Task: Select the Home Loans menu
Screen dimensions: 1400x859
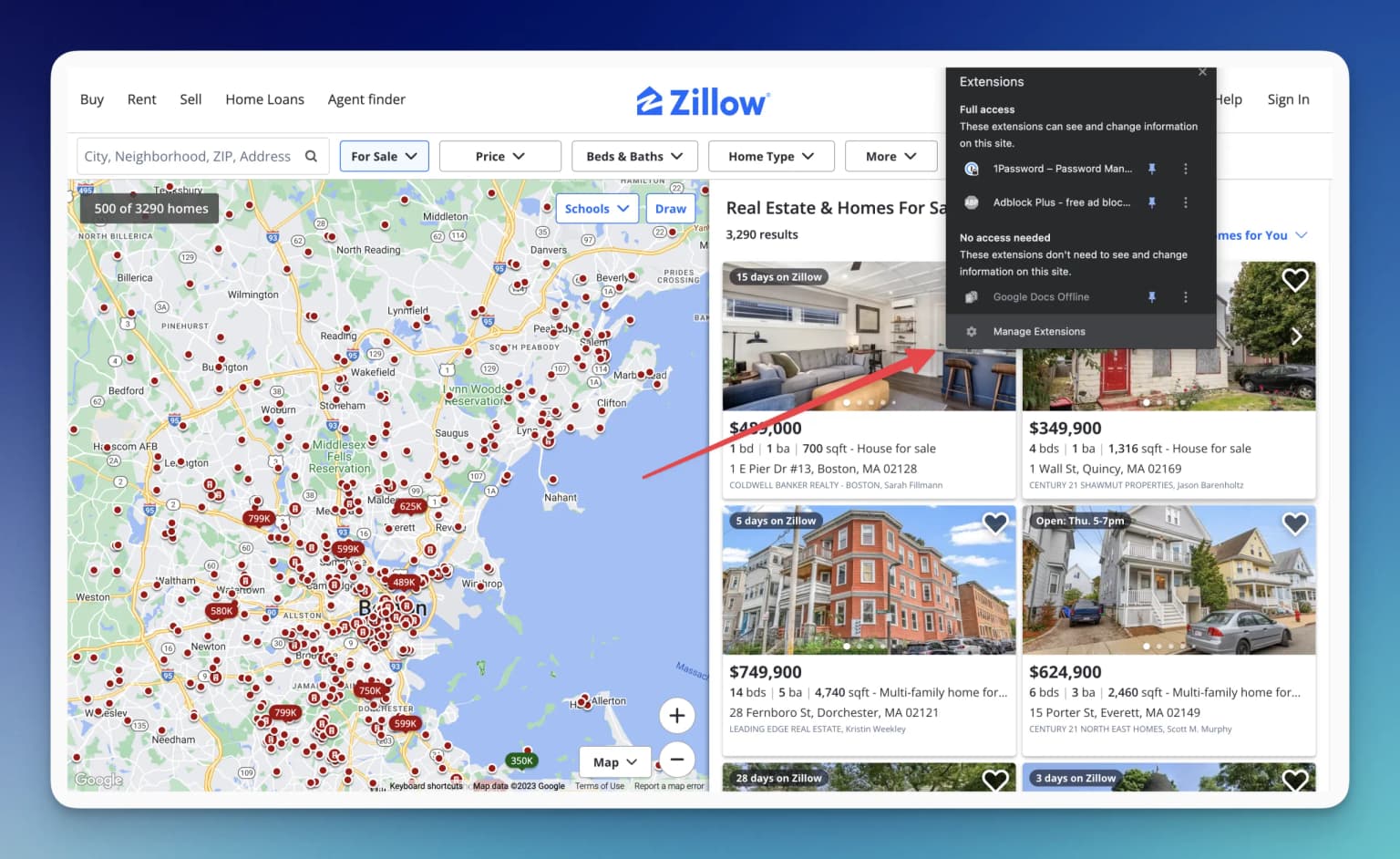Action: tap(264, 99)
